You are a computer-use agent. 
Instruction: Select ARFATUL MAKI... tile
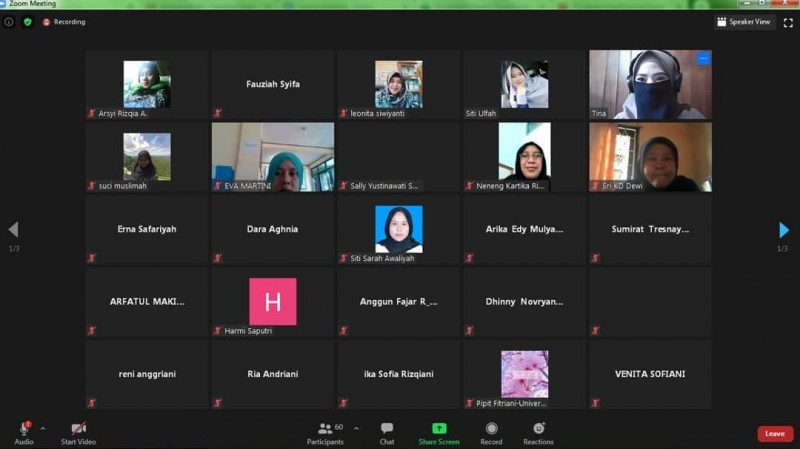coord(147,302)
